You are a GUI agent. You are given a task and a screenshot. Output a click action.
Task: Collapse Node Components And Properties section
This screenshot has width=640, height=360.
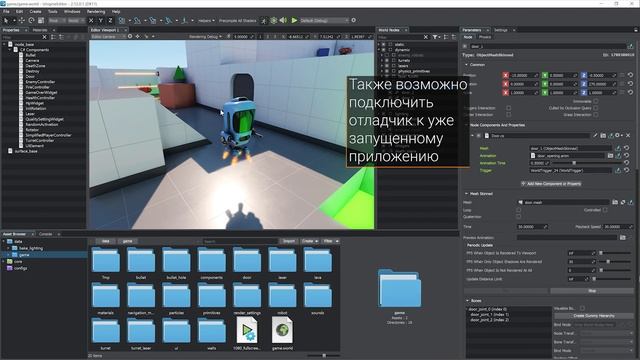[467, 125]
